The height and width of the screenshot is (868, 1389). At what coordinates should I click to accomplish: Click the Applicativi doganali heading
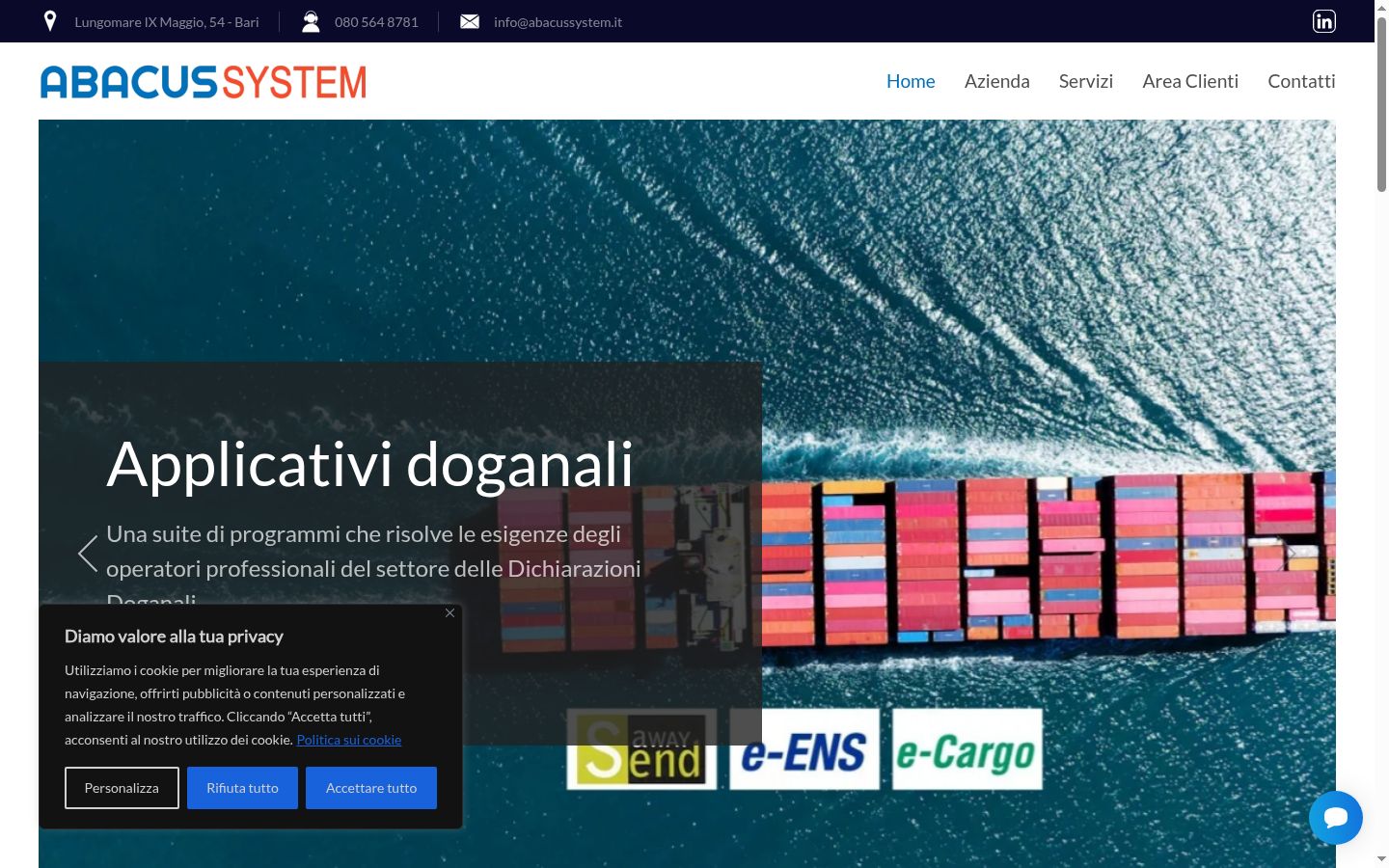[x=370, y=465]
